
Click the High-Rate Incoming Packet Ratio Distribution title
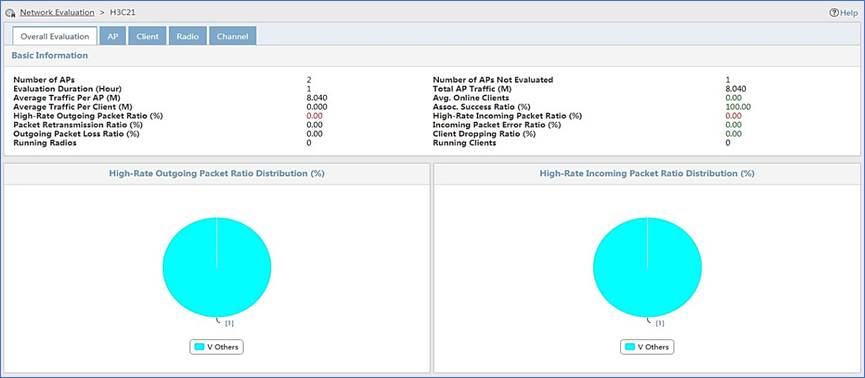click(647, 173)
